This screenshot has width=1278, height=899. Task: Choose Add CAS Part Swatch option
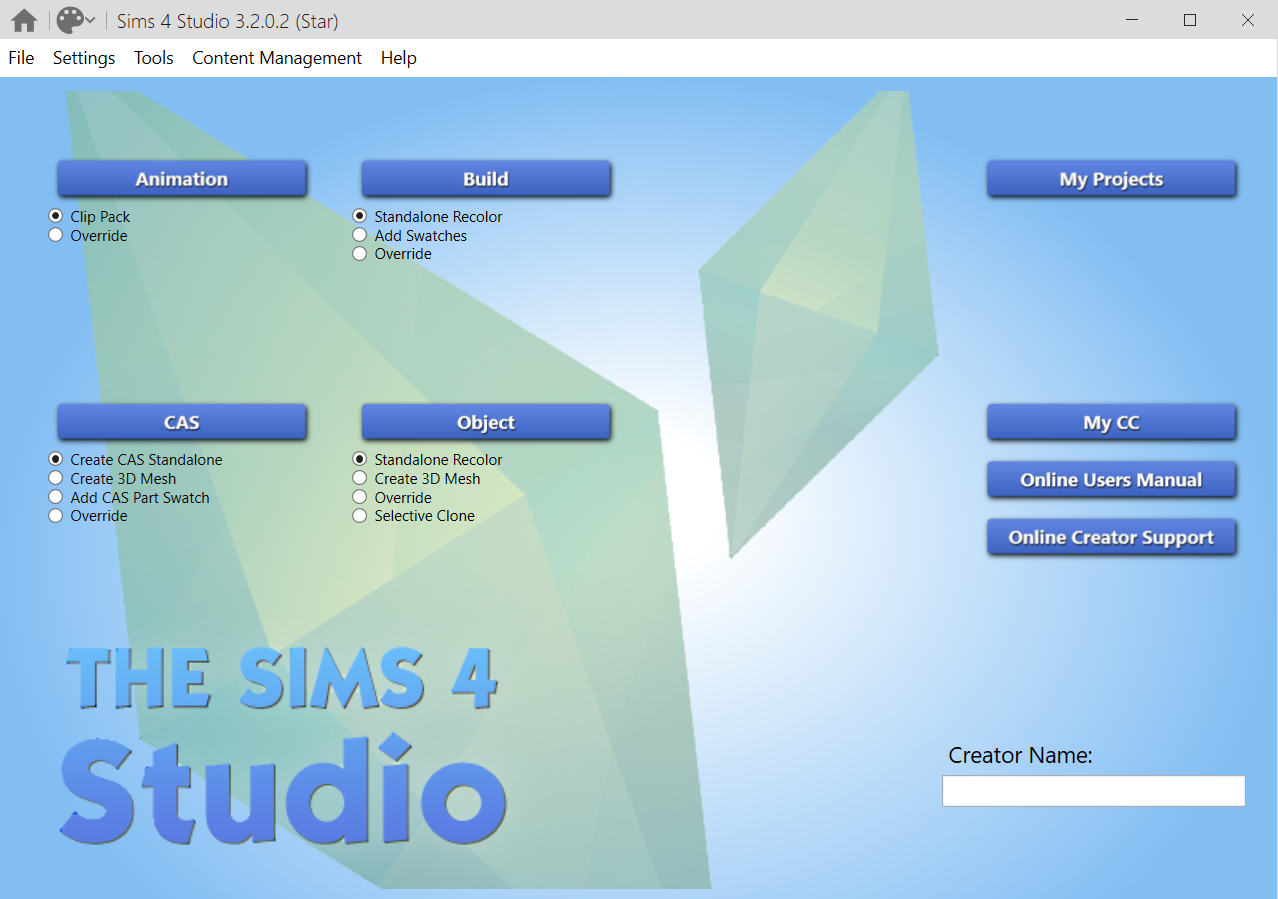pos(55,497)
